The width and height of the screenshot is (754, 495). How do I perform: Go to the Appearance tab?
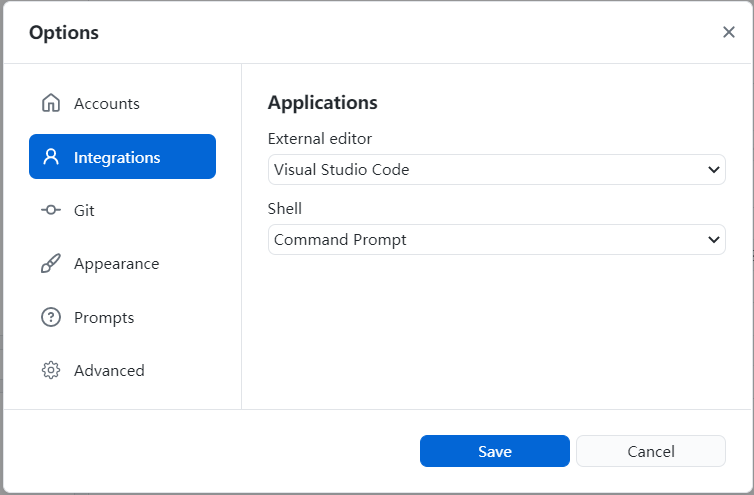[116, 264]
